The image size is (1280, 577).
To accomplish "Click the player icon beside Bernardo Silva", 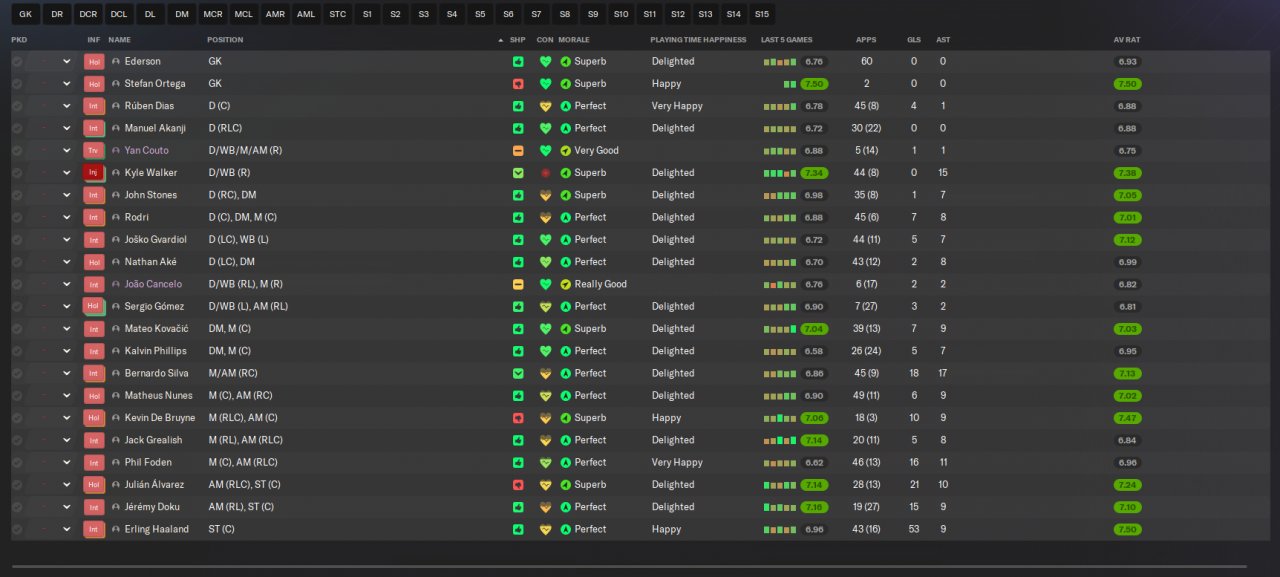I will click(x=116, y=373).
